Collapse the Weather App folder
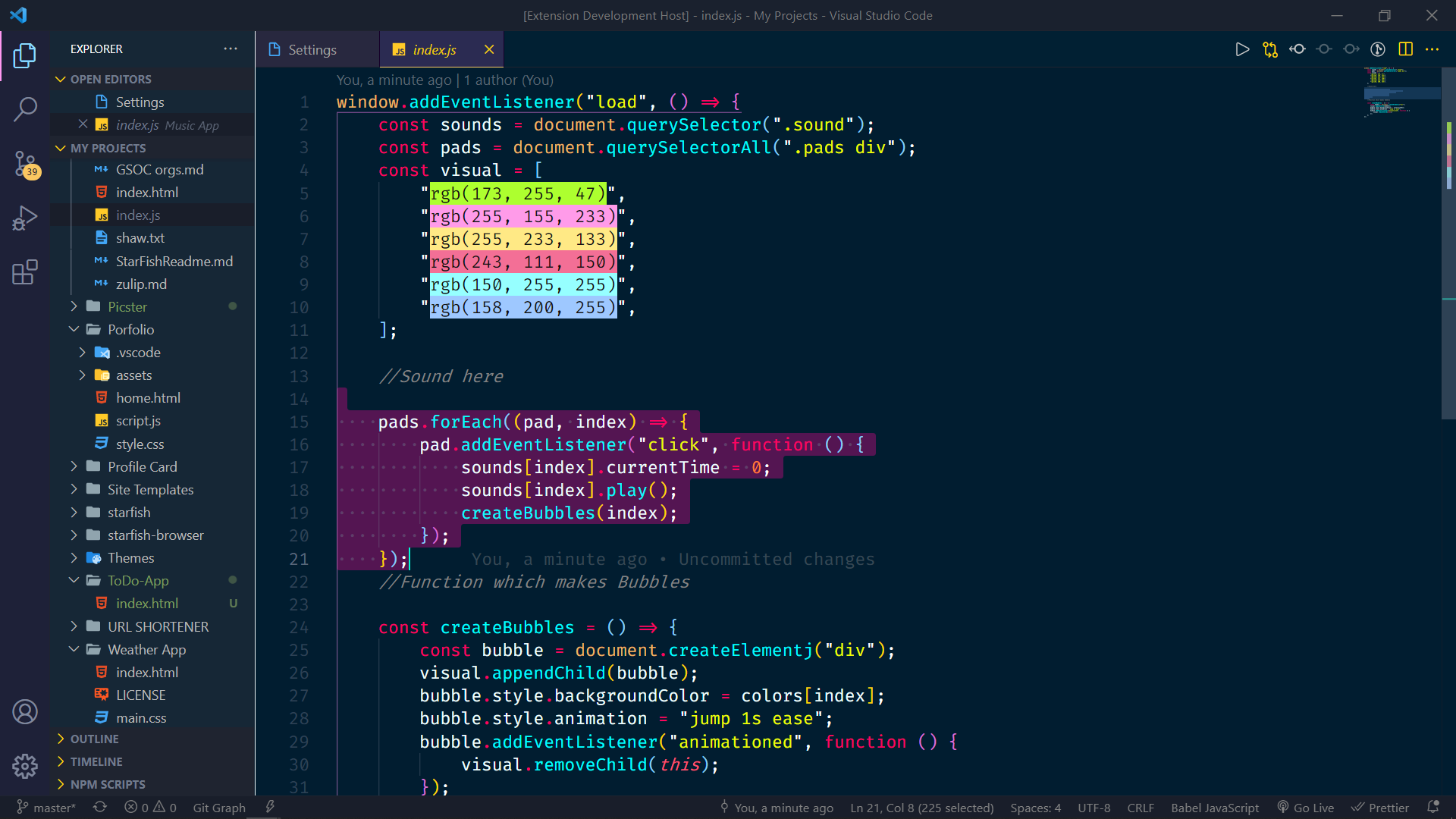 click(x=146, y=649)
